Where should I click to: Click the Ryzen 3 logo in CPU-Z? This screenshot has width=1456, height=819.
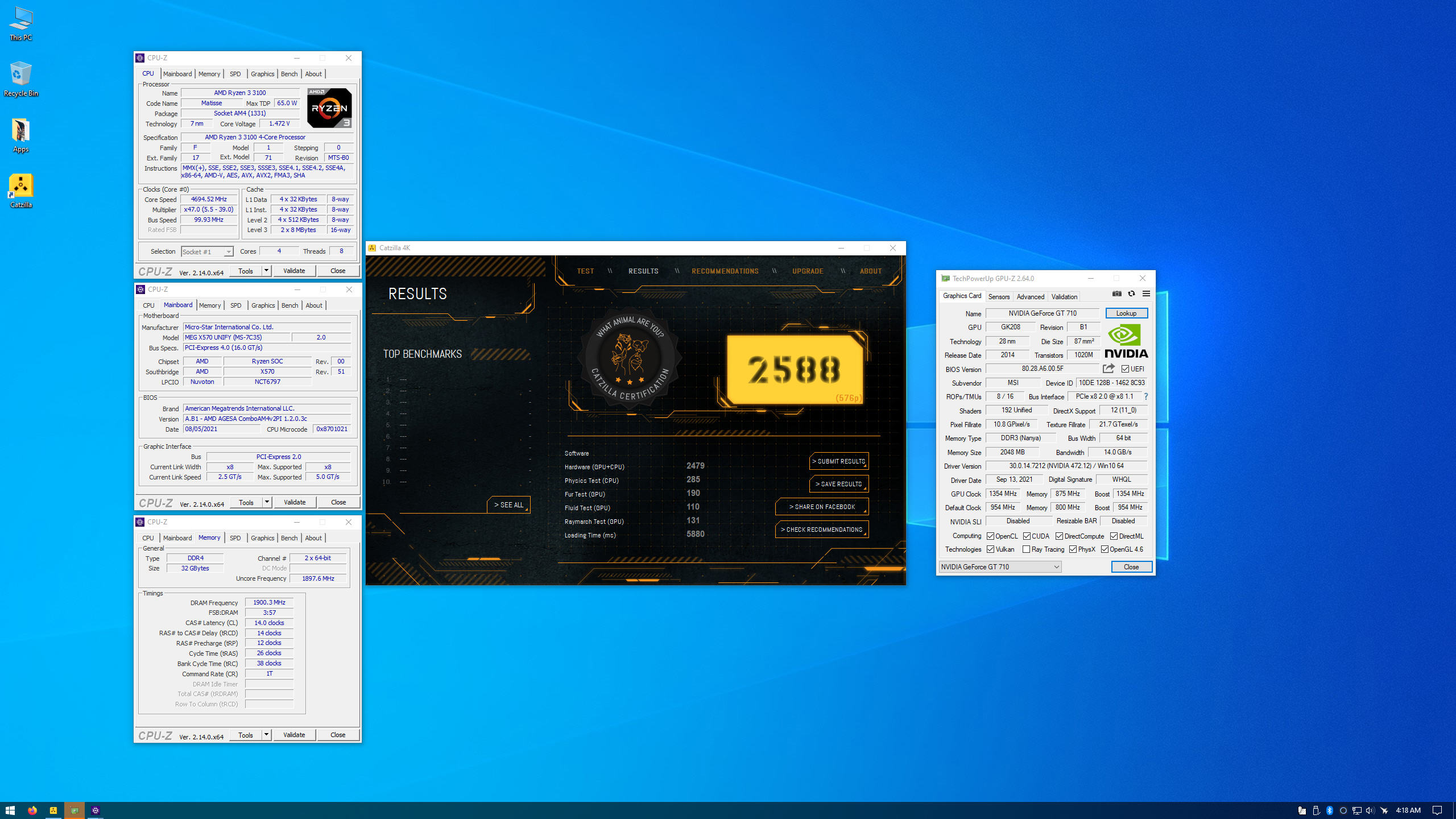pyautogui.click(x=329, y=107)
